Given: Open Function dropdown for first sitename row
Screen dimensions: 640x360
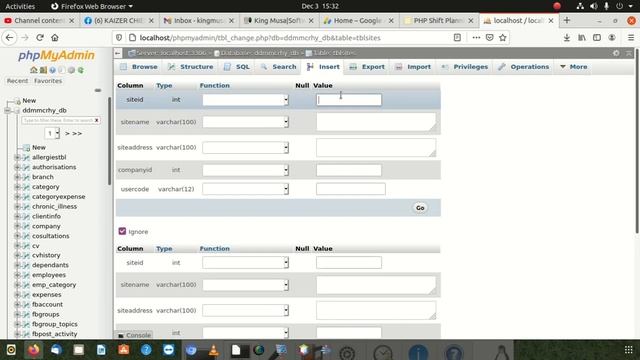Looking at the screenshot, I should pyautogui.click(x=245, y=122).
